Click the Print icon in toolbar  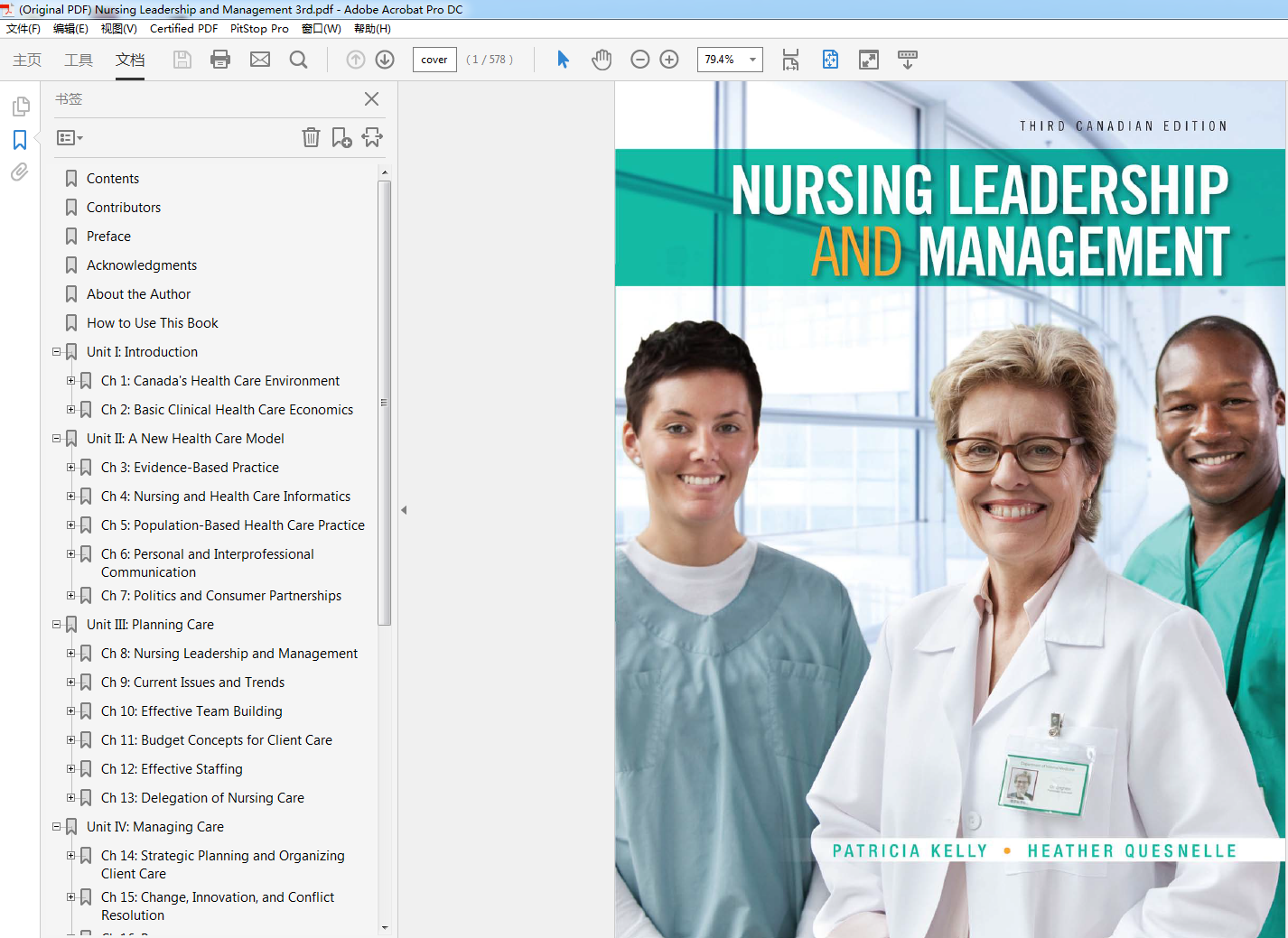pyautogui.click(x=220, y=60)
